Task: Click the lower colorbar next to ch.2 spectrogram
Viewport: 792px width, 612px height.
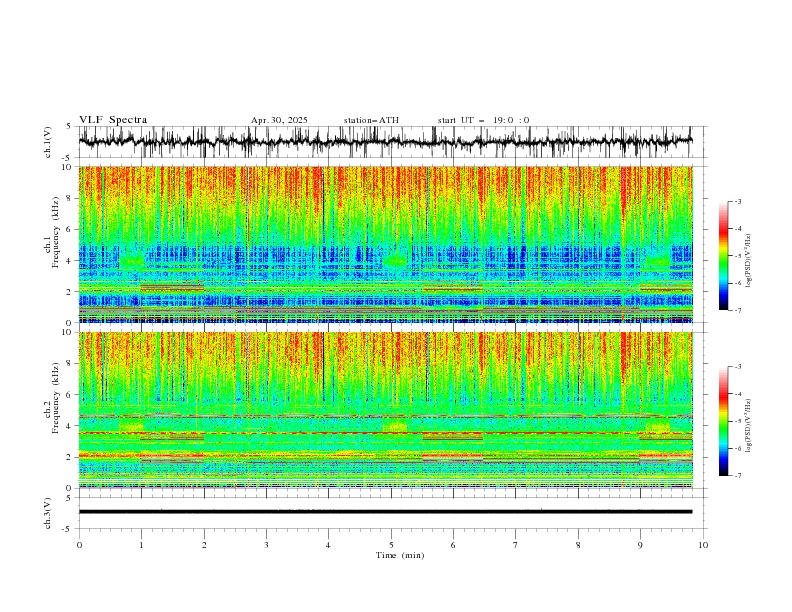Action: pos(723,421)
